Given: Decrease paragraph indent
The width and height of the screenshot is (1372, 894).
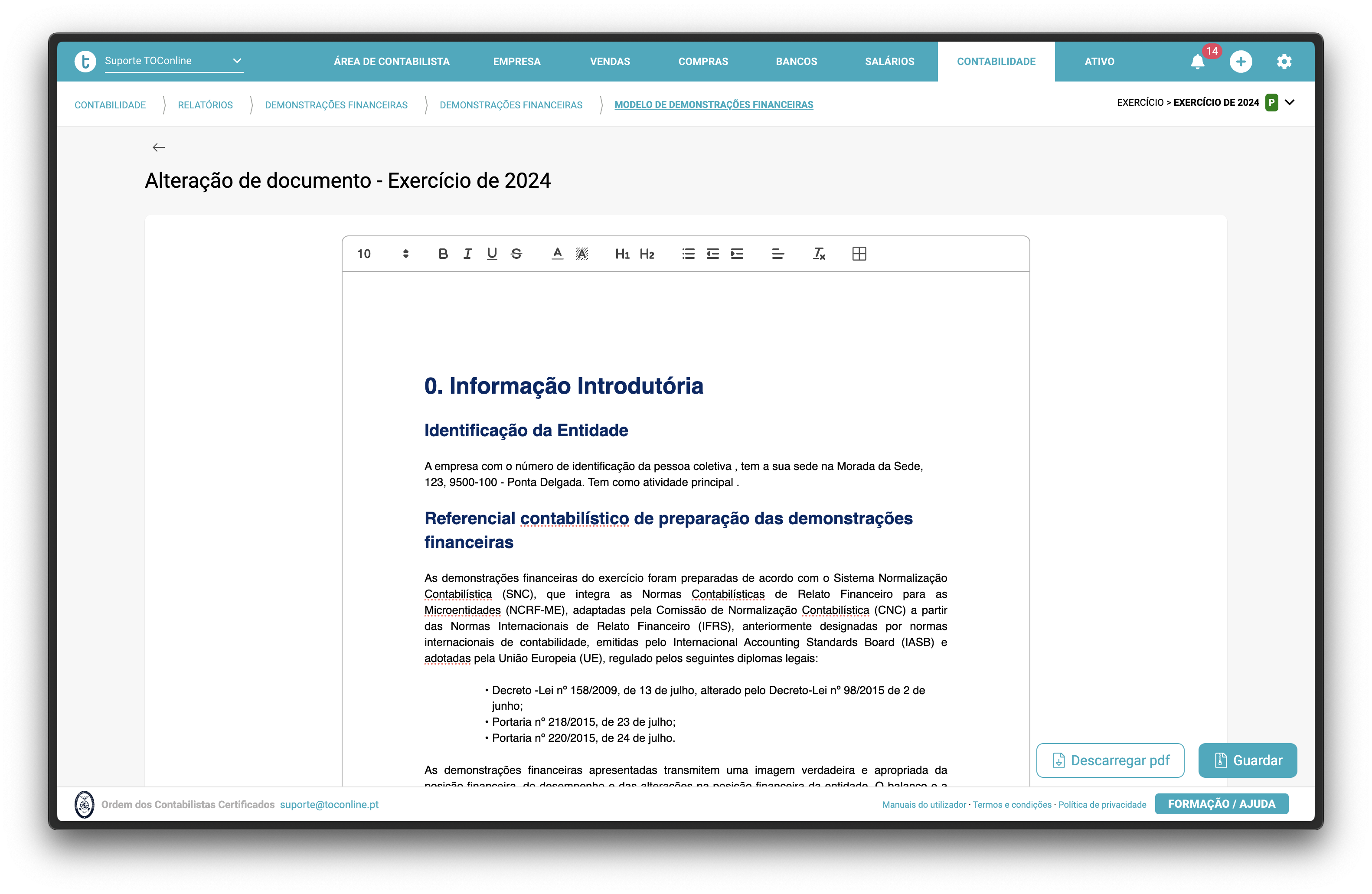Looking at the screenshot, I should (x=712, y=254).
